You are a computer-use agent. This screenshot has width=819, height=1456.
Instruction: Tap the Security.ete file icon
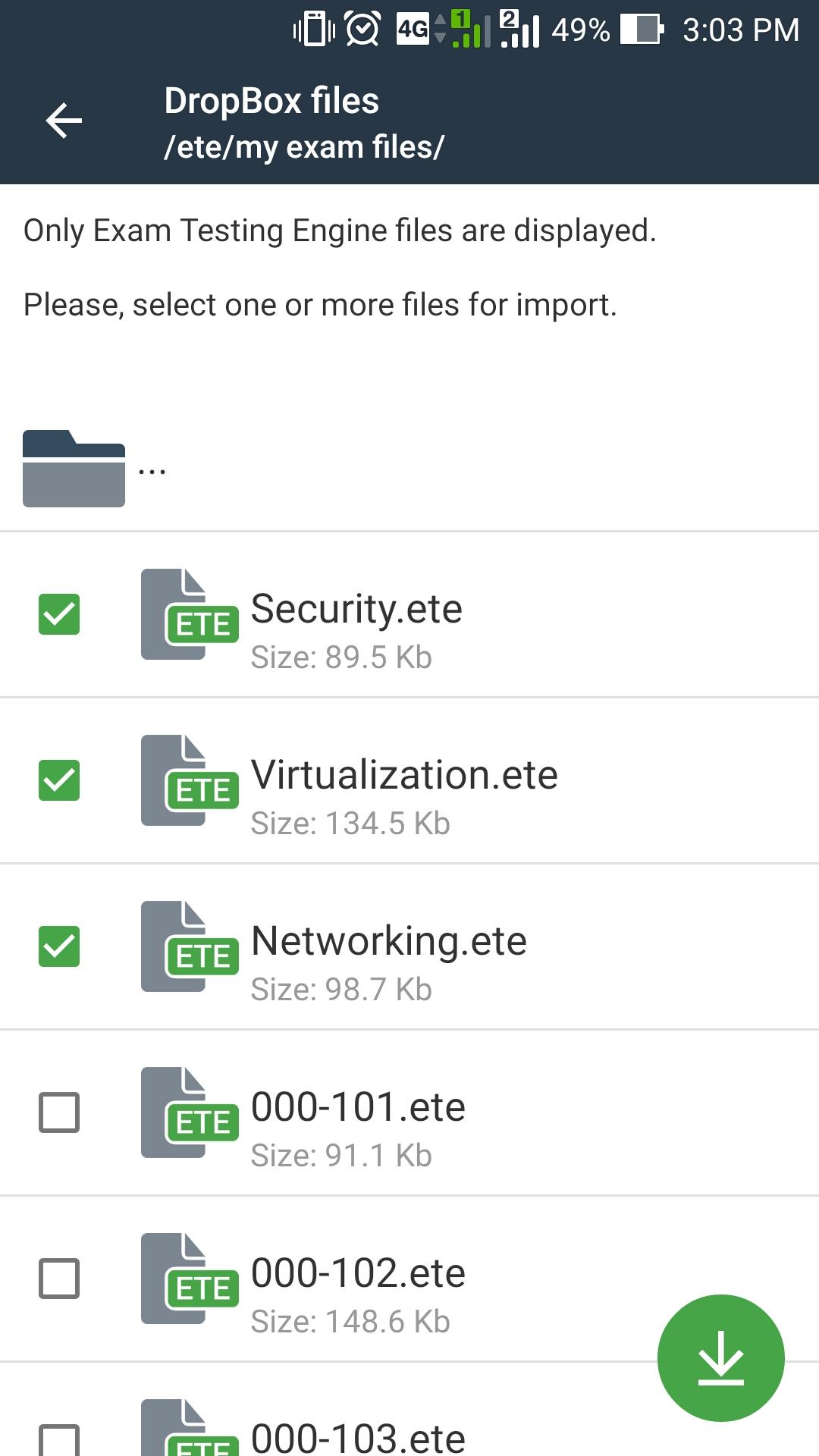click(x=189, y=614)
